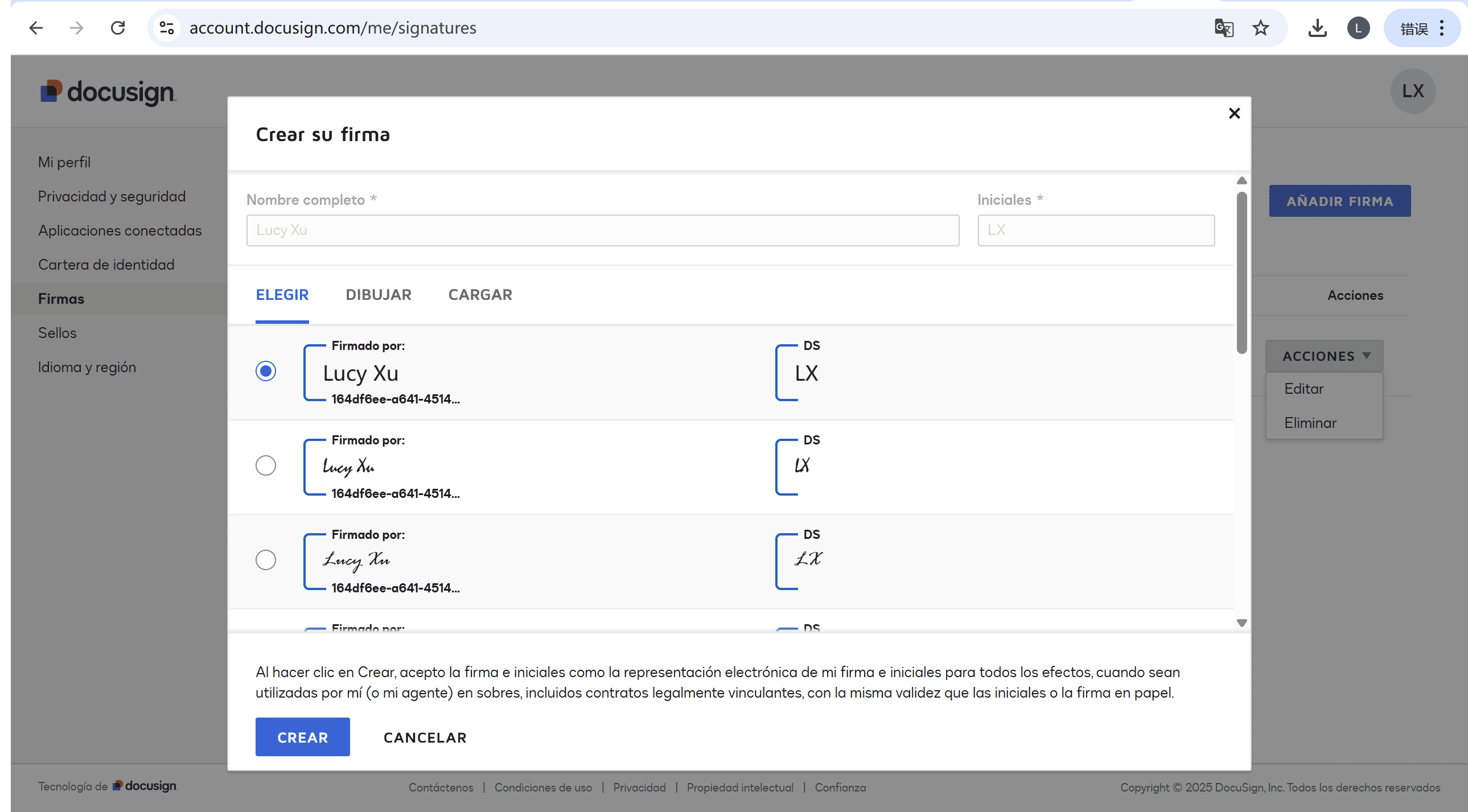Click the third cursive Lucy Xu preview
The height and width of the screenshot is (812, 1468).
(356, 560)
